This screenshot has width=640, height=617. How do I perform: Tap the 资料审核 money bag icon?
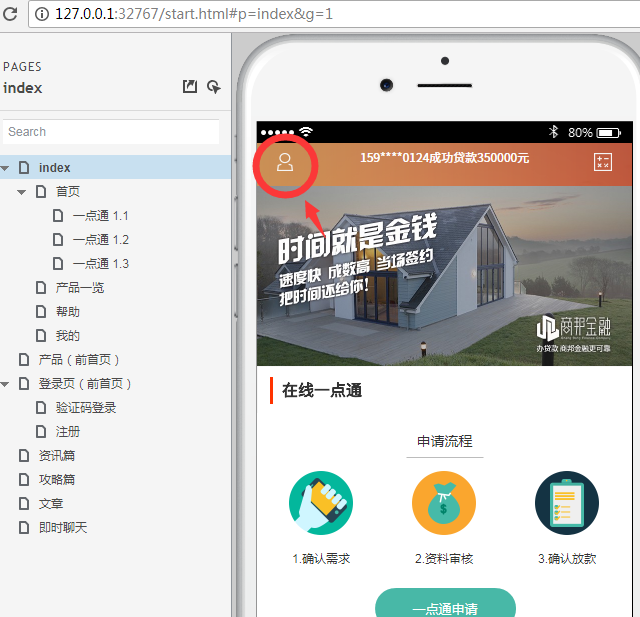pyautogui.click(x=444, y=503)
